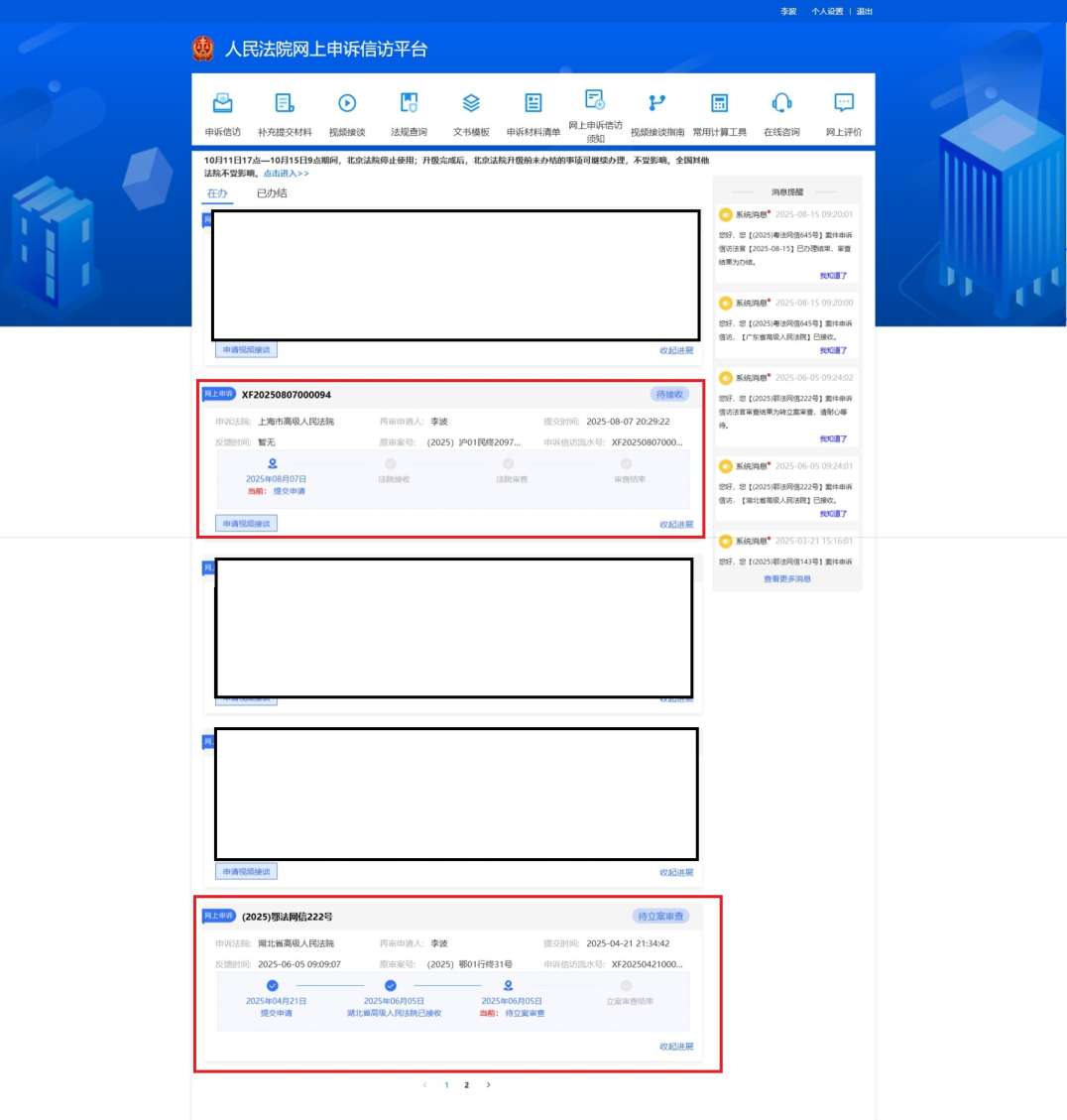Open 视频接谈 video play icon

coord(347,103)
